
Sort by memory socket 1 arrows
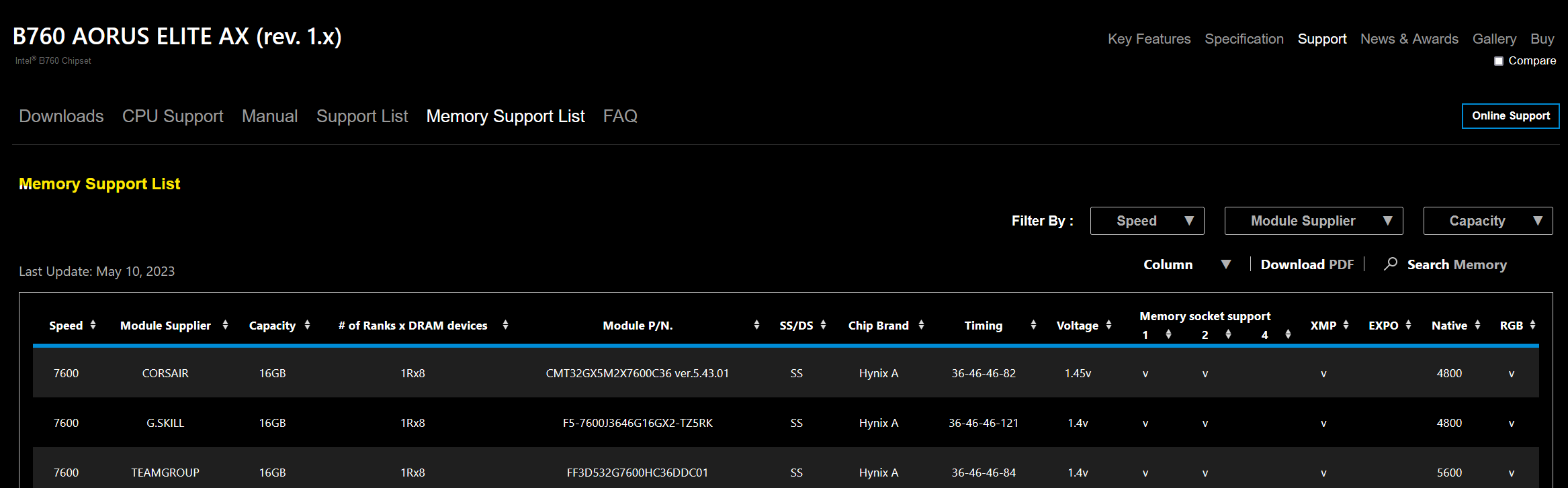point(1168,334)
